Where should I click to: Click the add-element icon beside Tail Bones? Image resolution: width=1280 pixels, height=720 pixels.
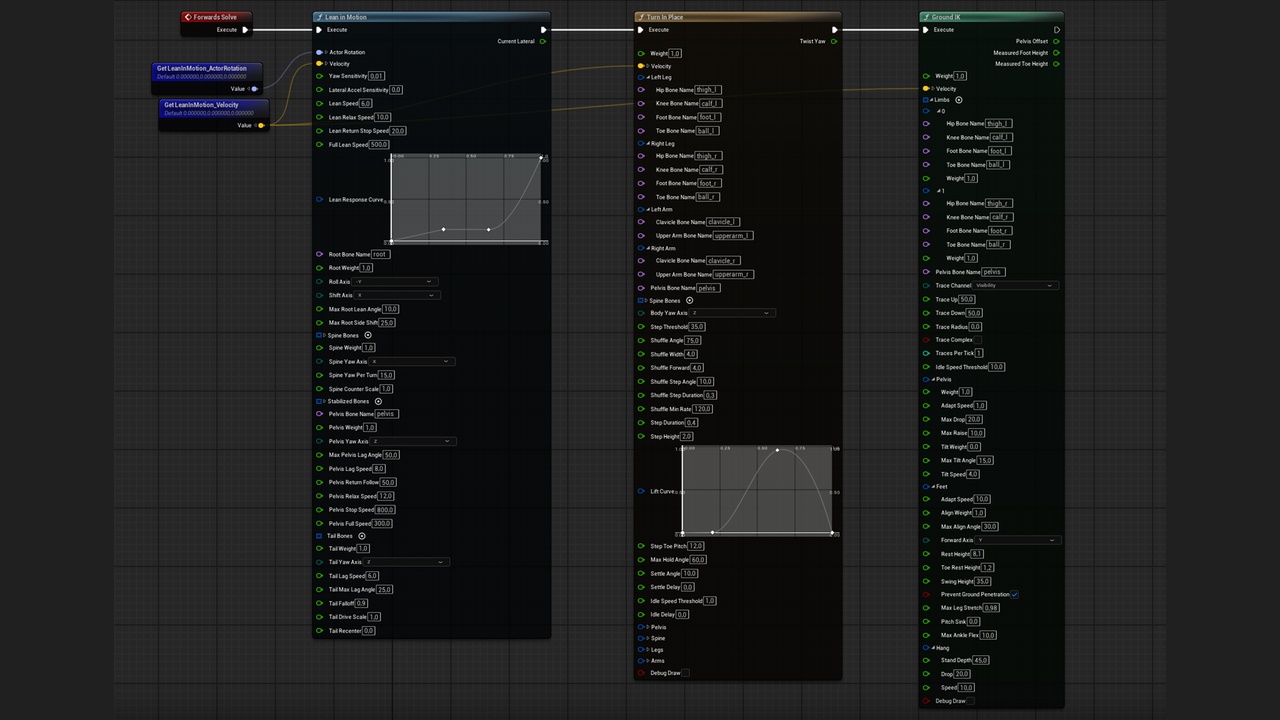362,536
